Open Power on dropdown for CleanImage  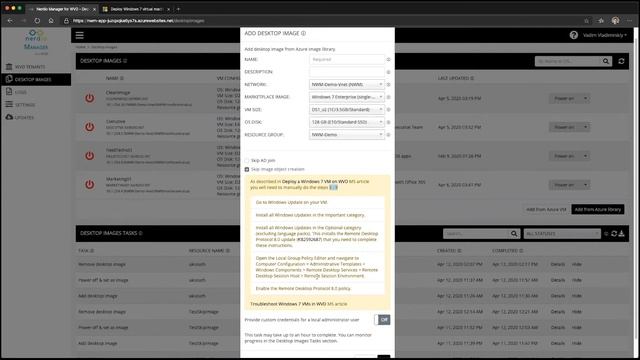coord(585,98)
